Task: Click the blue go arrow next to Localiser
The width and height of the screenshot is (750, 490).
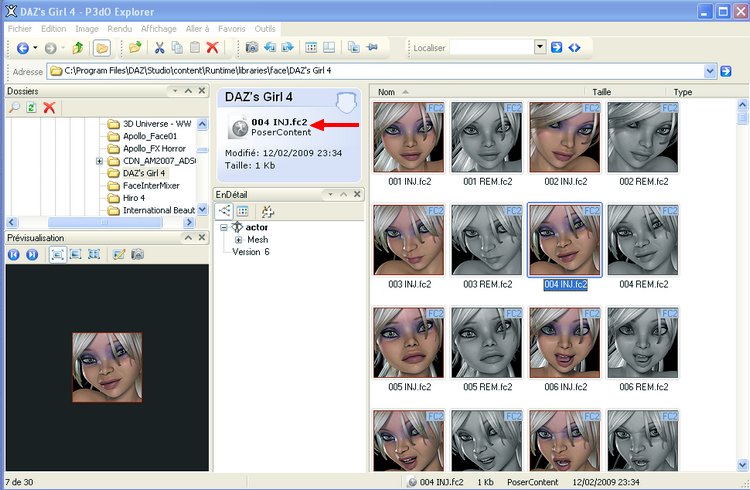Action: point(556,47)
